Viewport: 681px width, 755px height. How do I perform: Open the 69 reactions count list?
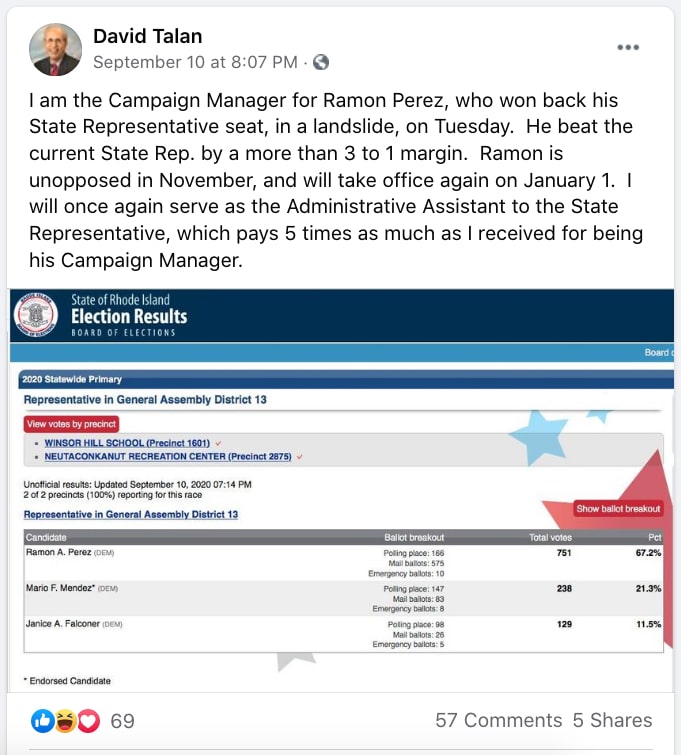click(122, 721)
